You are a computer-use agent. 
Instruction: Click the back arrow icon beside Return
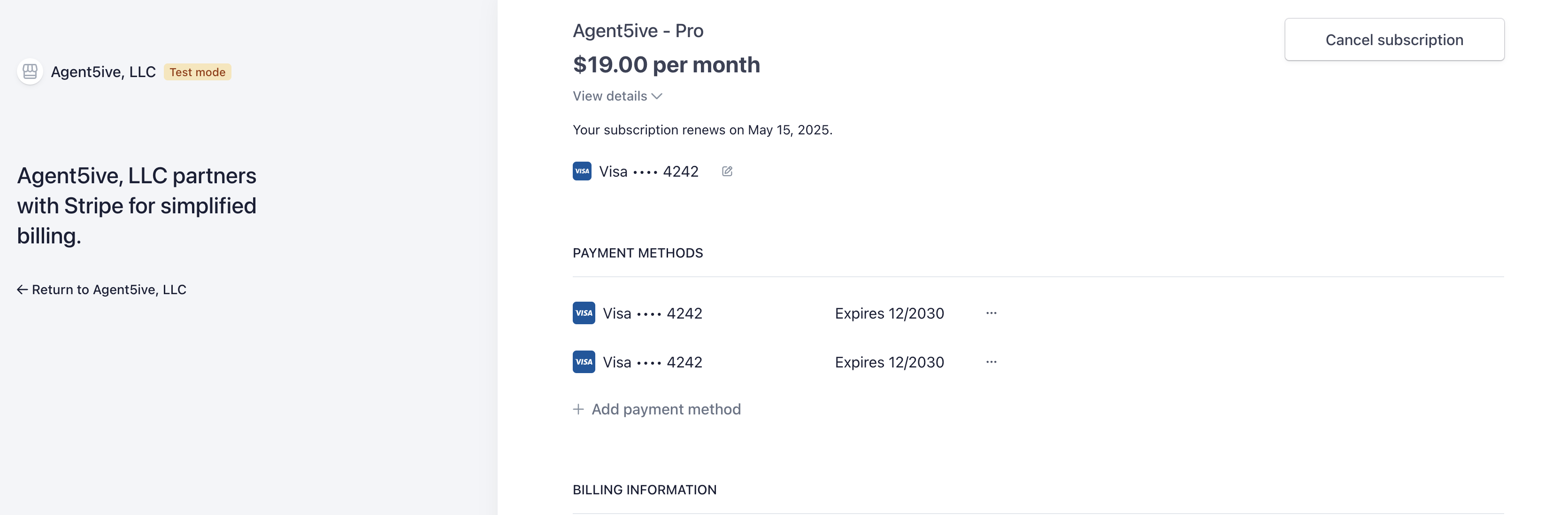coord(23,289)
